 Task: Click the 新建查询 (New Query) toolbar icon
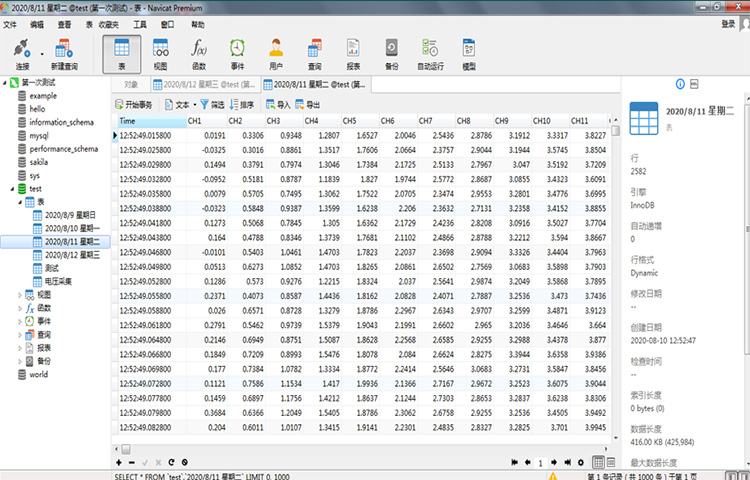click(x=64, y=51)
